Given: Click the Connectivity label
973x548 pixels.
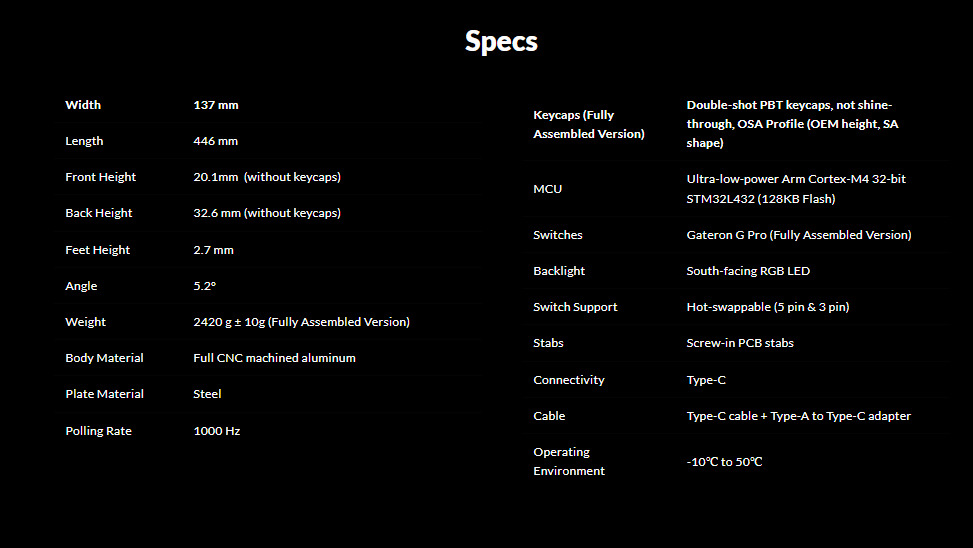Looking at the screenshot, I should coord(568,380).
